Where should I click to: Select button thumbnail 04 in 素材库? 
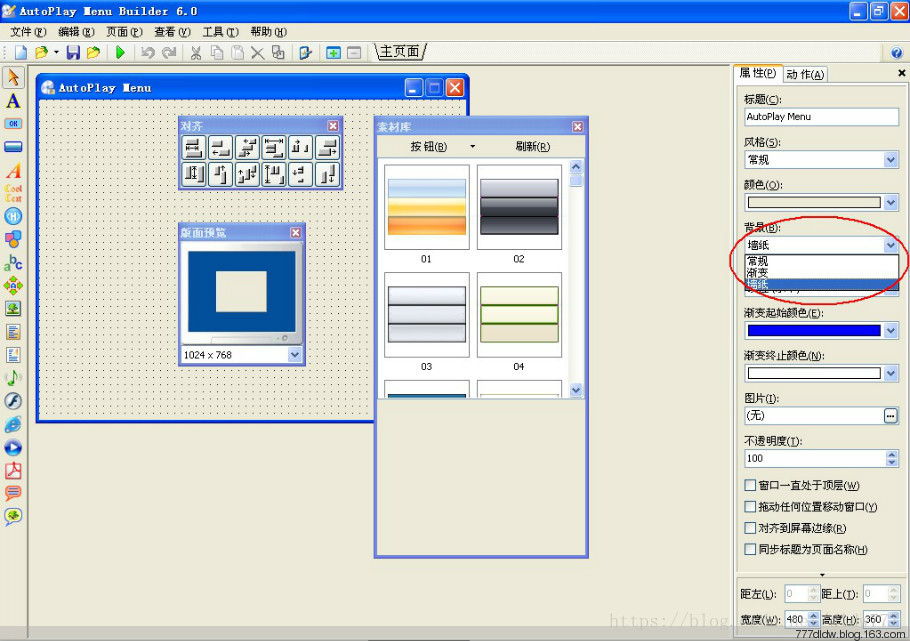click(519, 315)
